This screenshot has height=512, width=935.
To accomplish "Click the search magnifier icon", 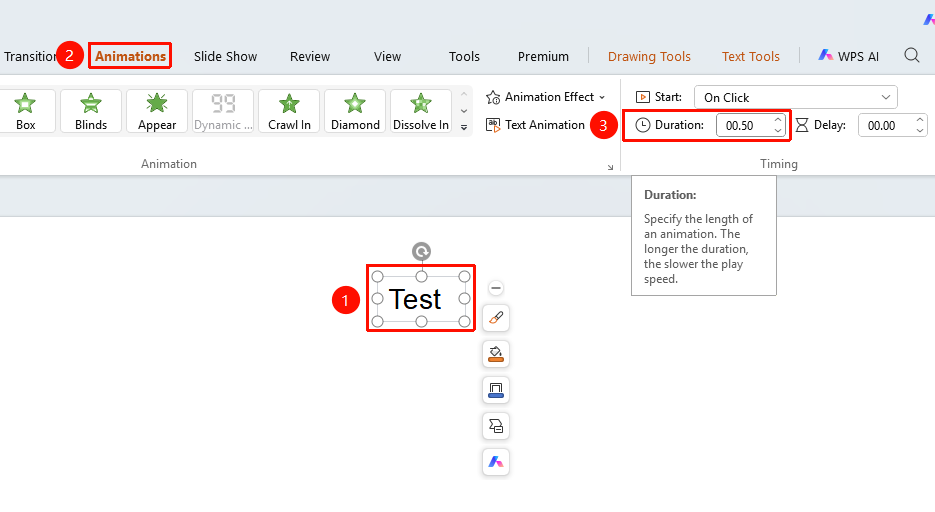I will coord(911,56).
